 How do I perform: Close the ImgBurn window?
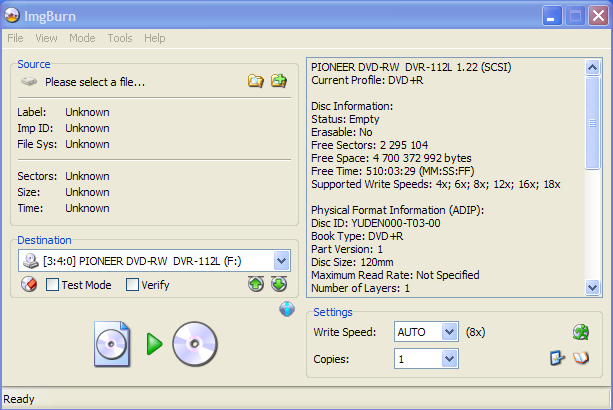coord(599,16)
